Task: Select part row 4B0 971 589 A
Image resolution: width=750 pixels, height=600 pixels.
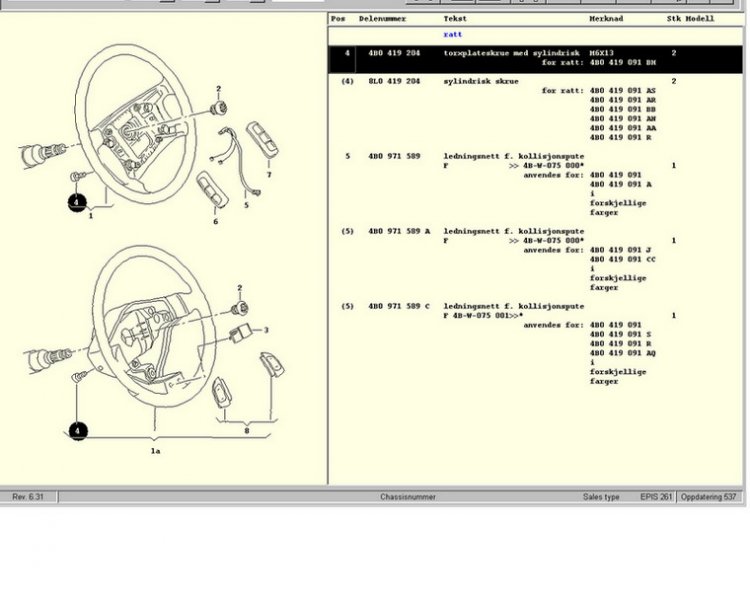Action: 398,231
